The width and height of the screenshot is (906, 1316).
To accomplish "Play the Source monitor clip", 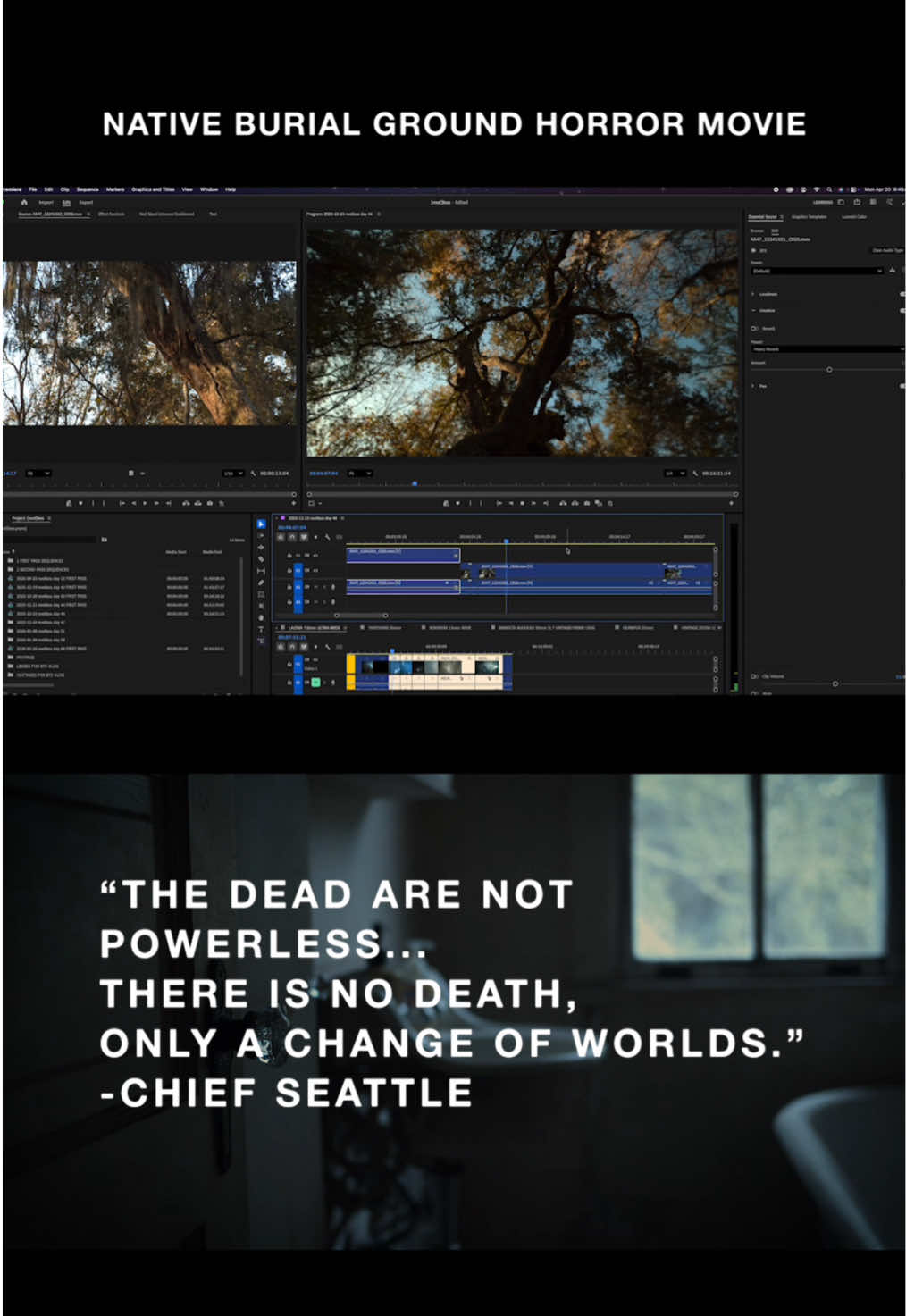I will point(145,503).
